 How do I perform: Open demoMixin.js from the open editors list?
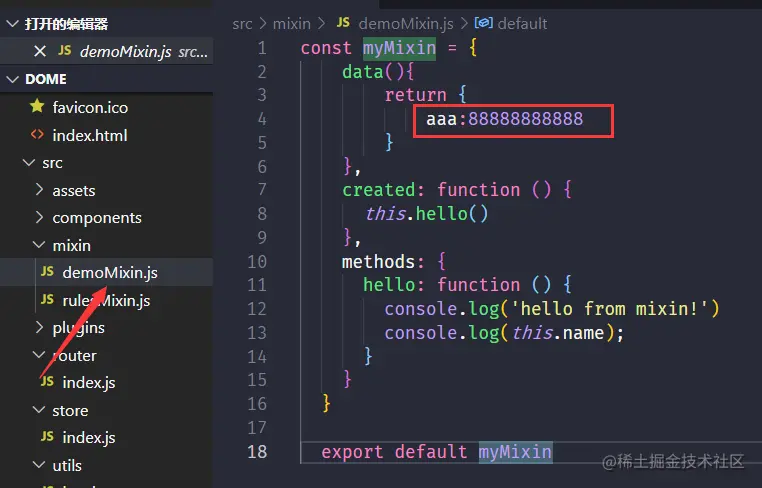pos(125,52)
